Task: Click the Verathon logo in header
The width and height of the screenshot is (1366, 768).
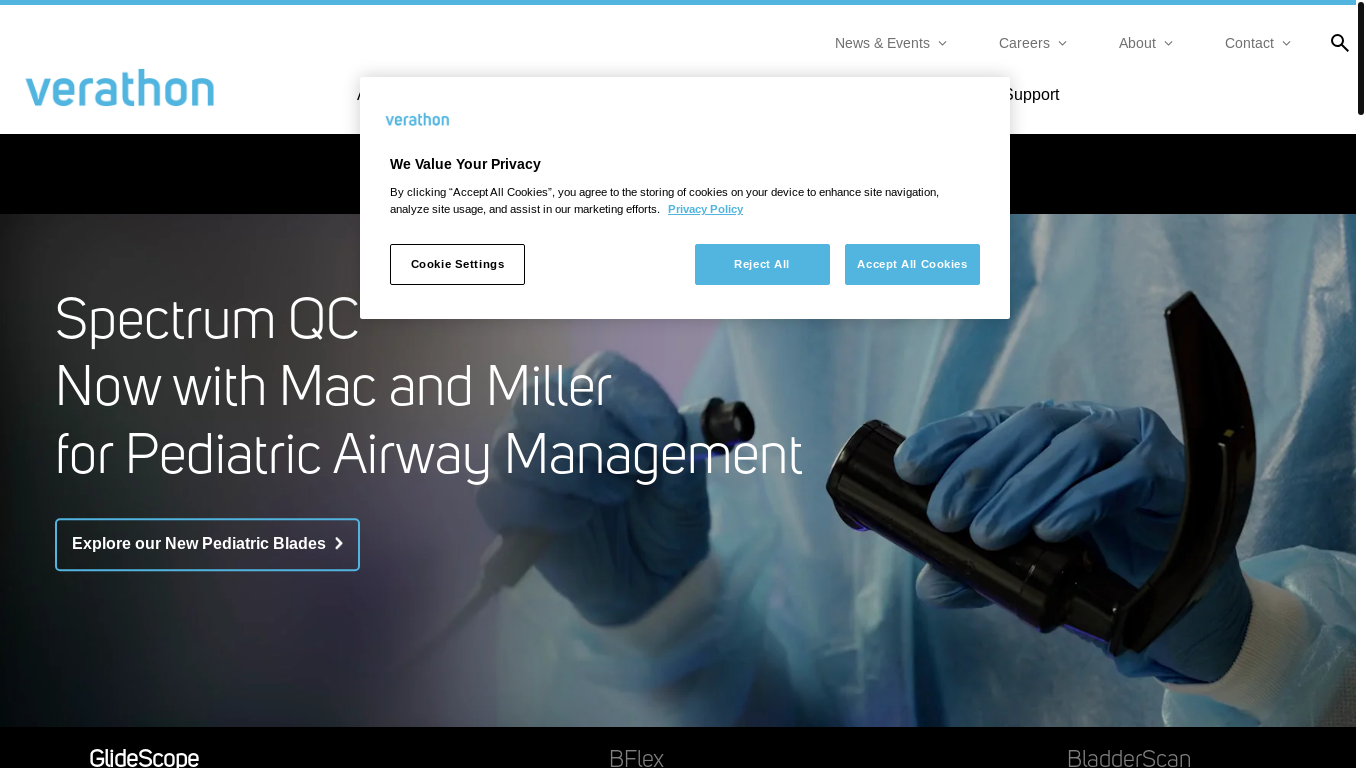Action: (x=120, y=89)
